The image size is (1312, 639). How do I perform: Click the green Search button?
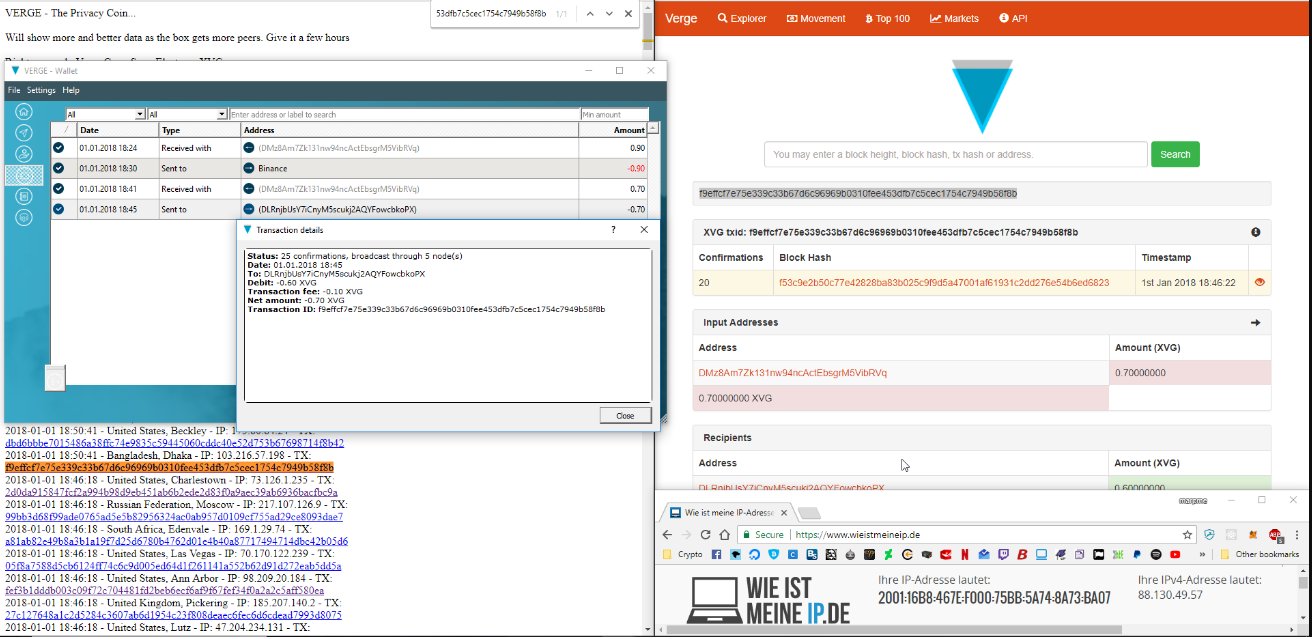pos(1175,154)
